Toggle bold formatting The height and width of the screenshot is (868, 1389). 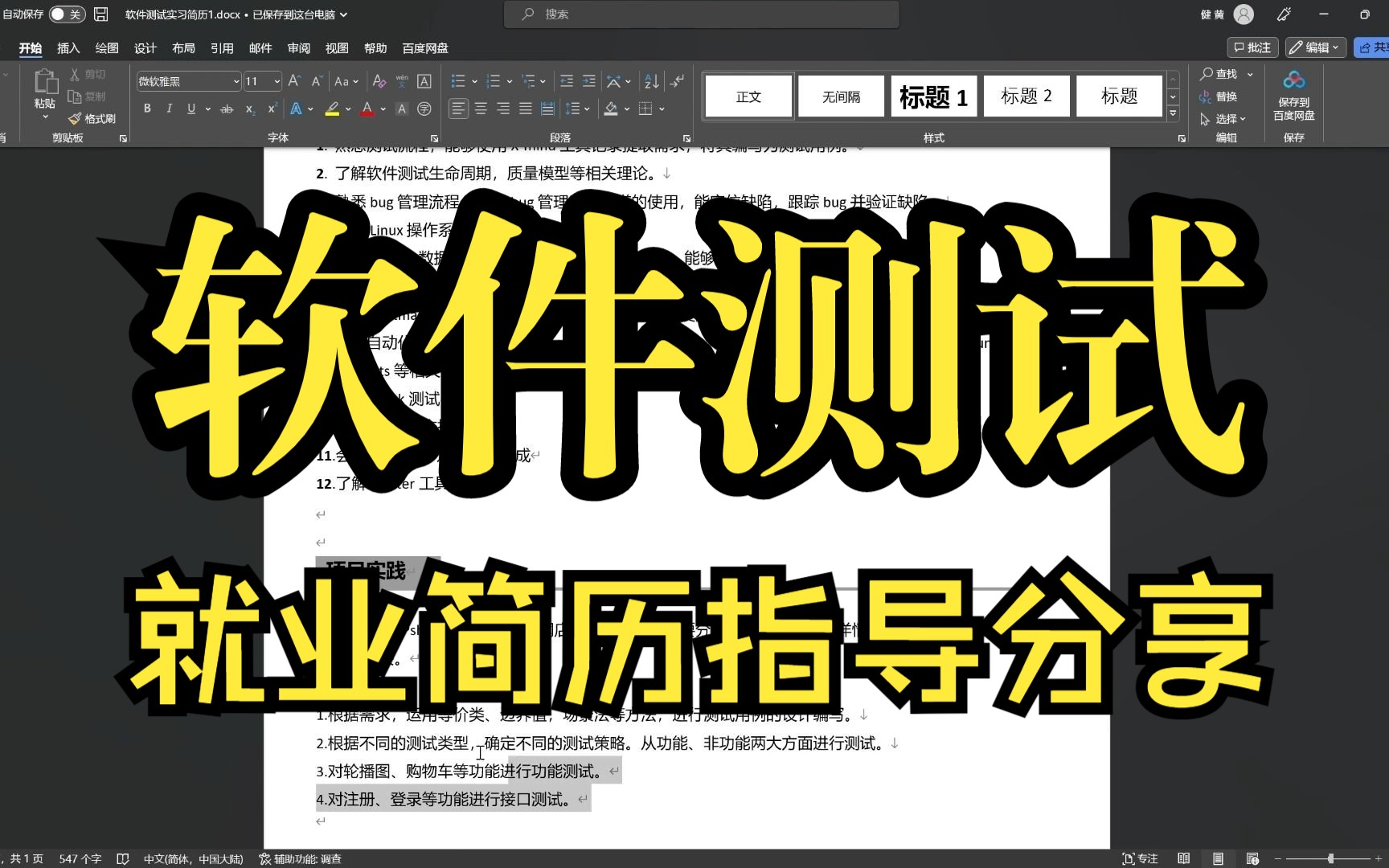pyautogui.click(x=147, y=108)
